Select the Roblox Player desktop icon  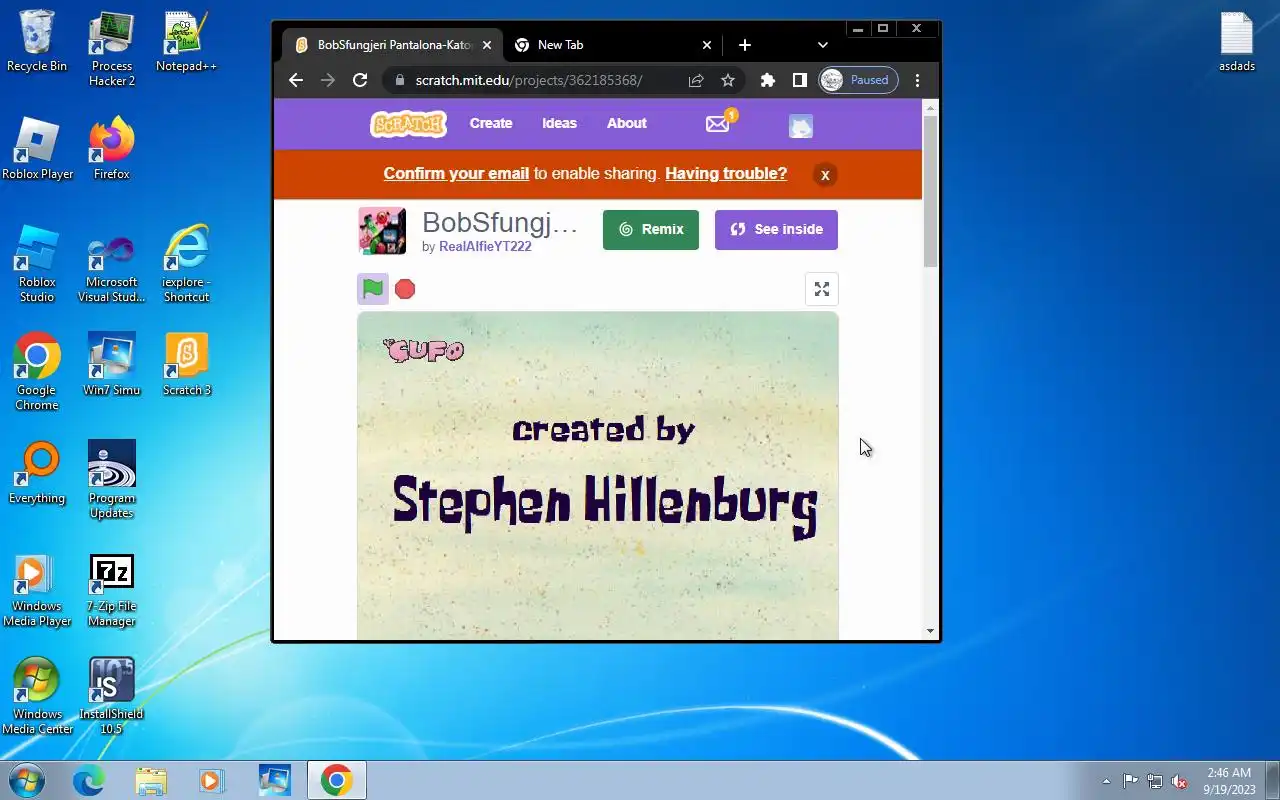37,149
